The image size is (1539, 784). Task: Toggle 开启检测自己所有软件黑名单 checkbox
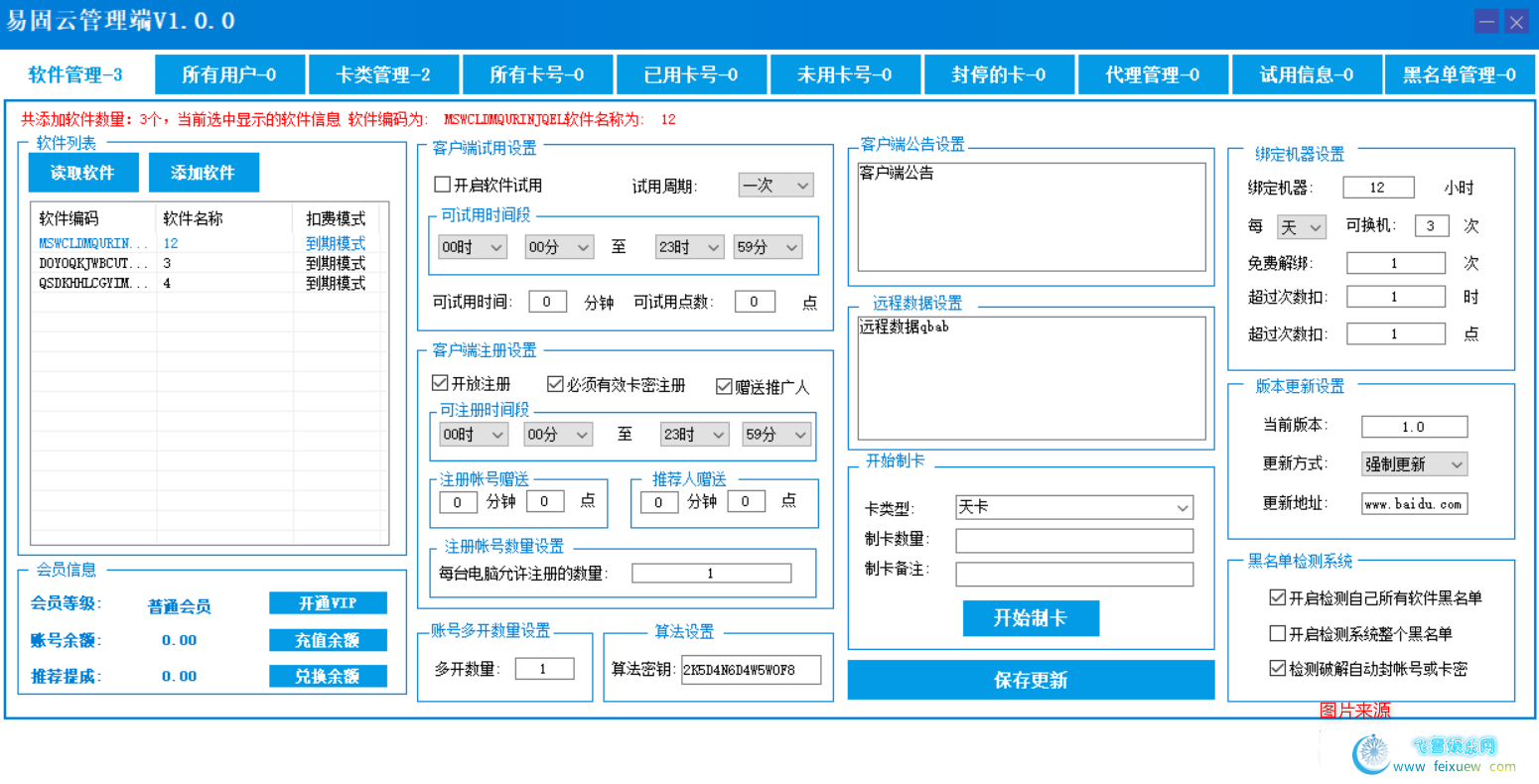pyautogui.click(x=1278, y=597)
